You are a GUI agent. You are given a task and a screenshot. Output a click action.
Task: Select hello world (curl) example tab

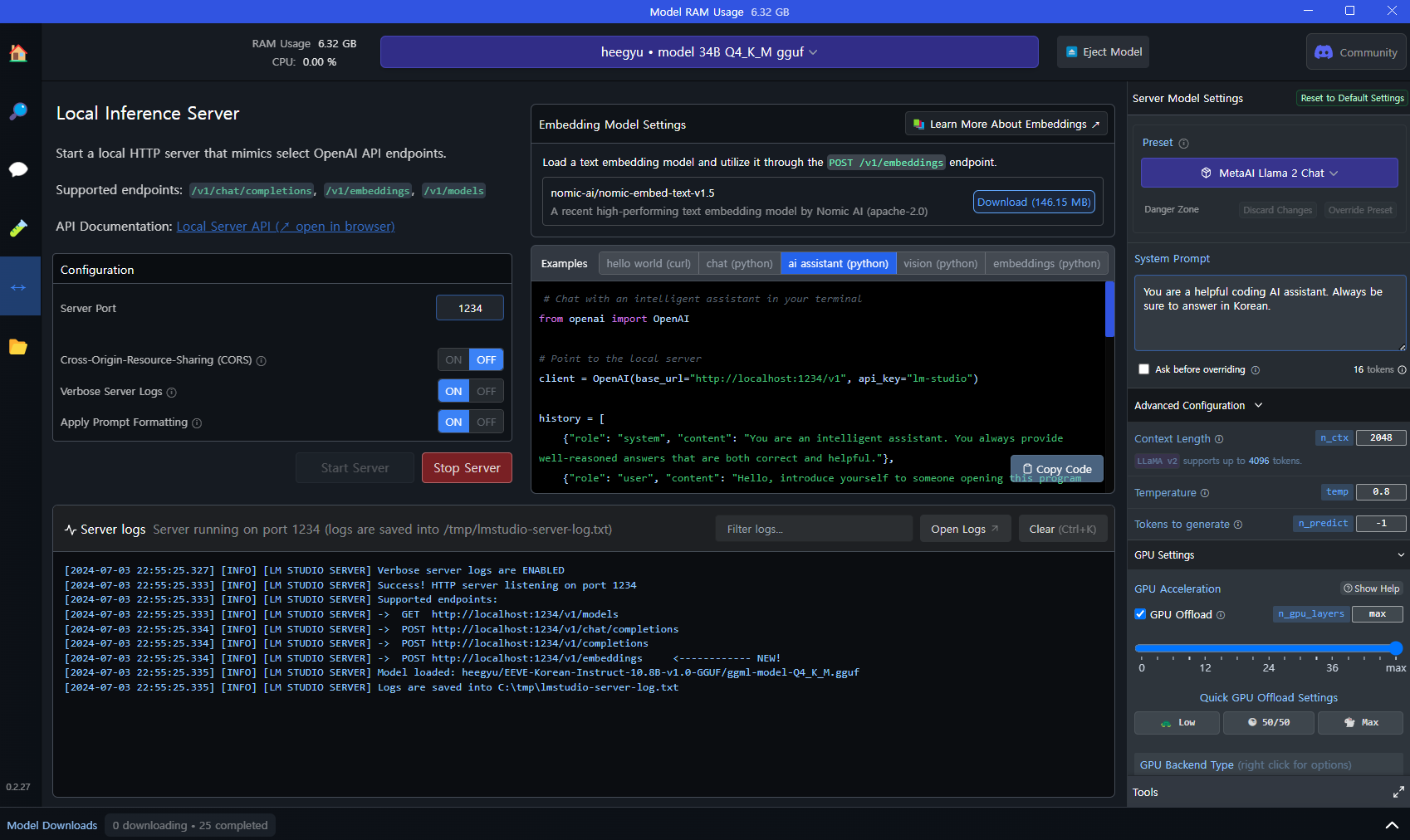[649, 263]
